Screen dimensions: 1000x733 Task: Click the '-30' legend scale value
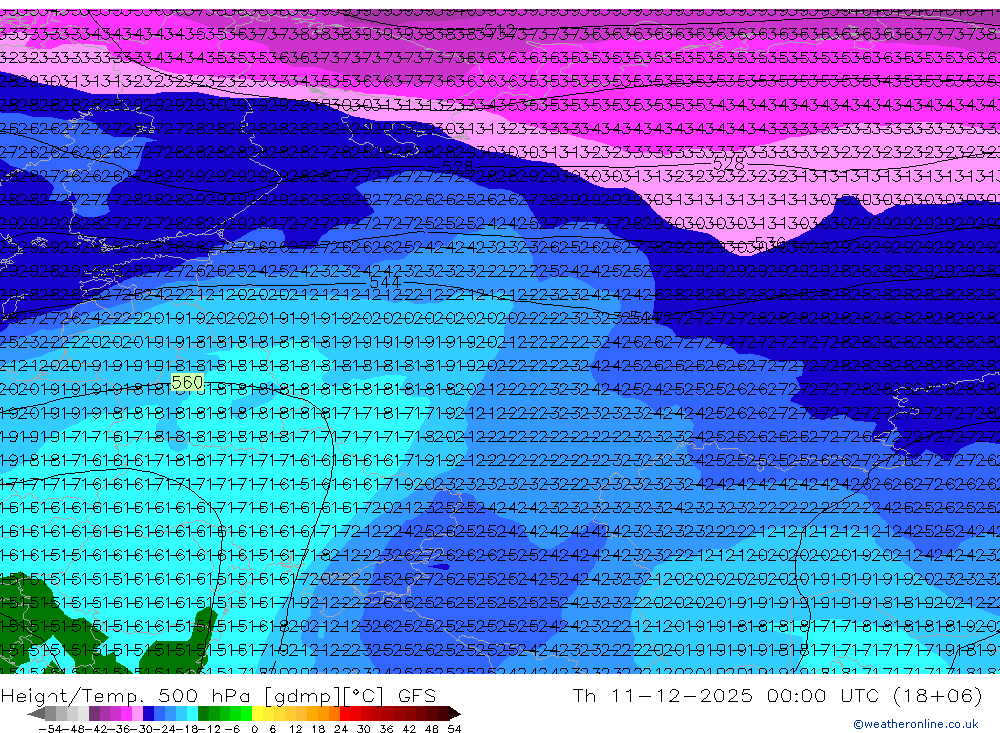click(x=141, y=729)
